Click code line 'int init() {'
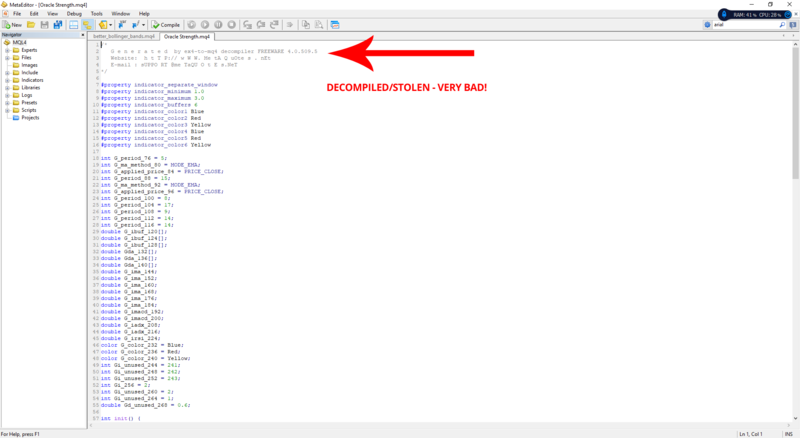The width and height of the screenshot is (800, 438). pyautogui.click(x=120, y=419)
